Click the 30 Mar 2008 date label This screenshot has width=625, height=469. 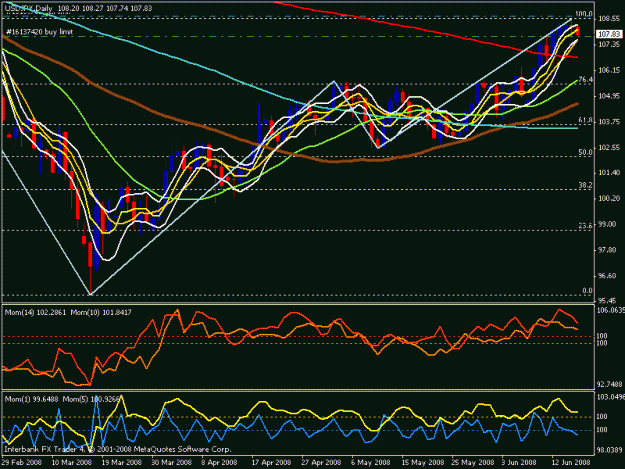tap(171, 462)
